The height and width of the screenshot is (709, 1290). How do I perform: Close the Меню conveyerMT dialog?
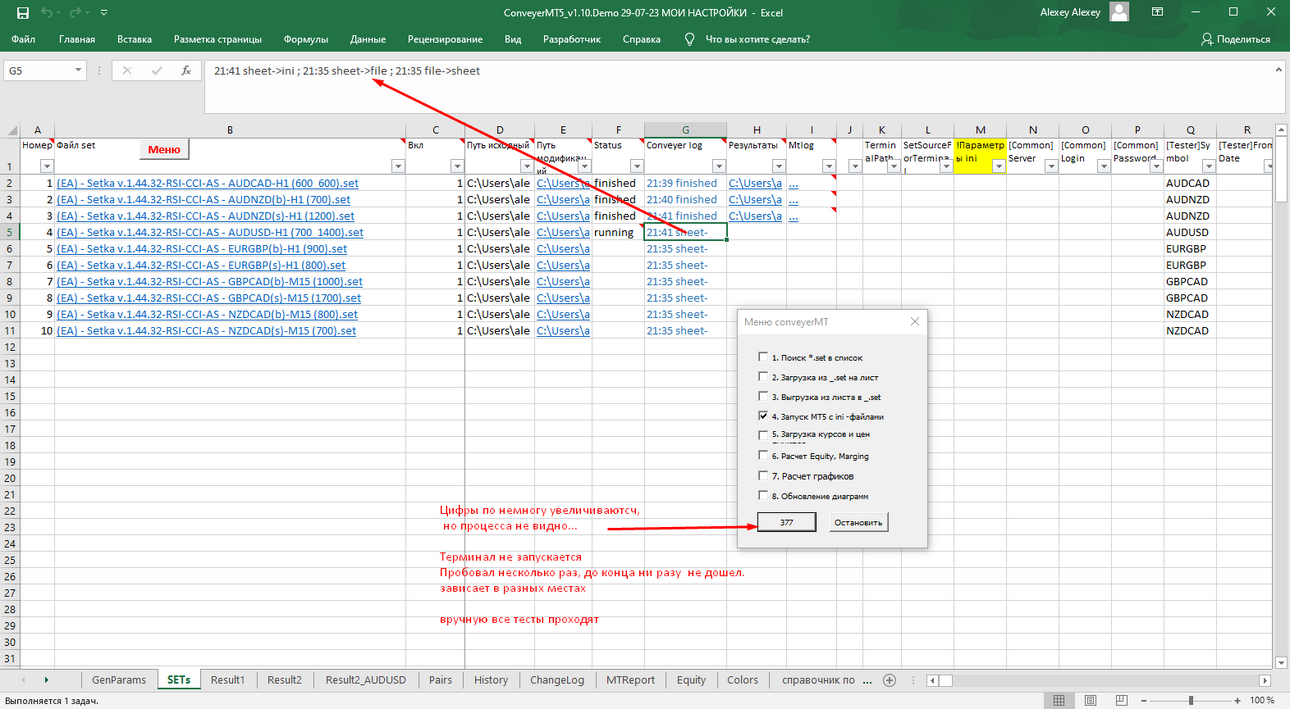tap(914, 322)
